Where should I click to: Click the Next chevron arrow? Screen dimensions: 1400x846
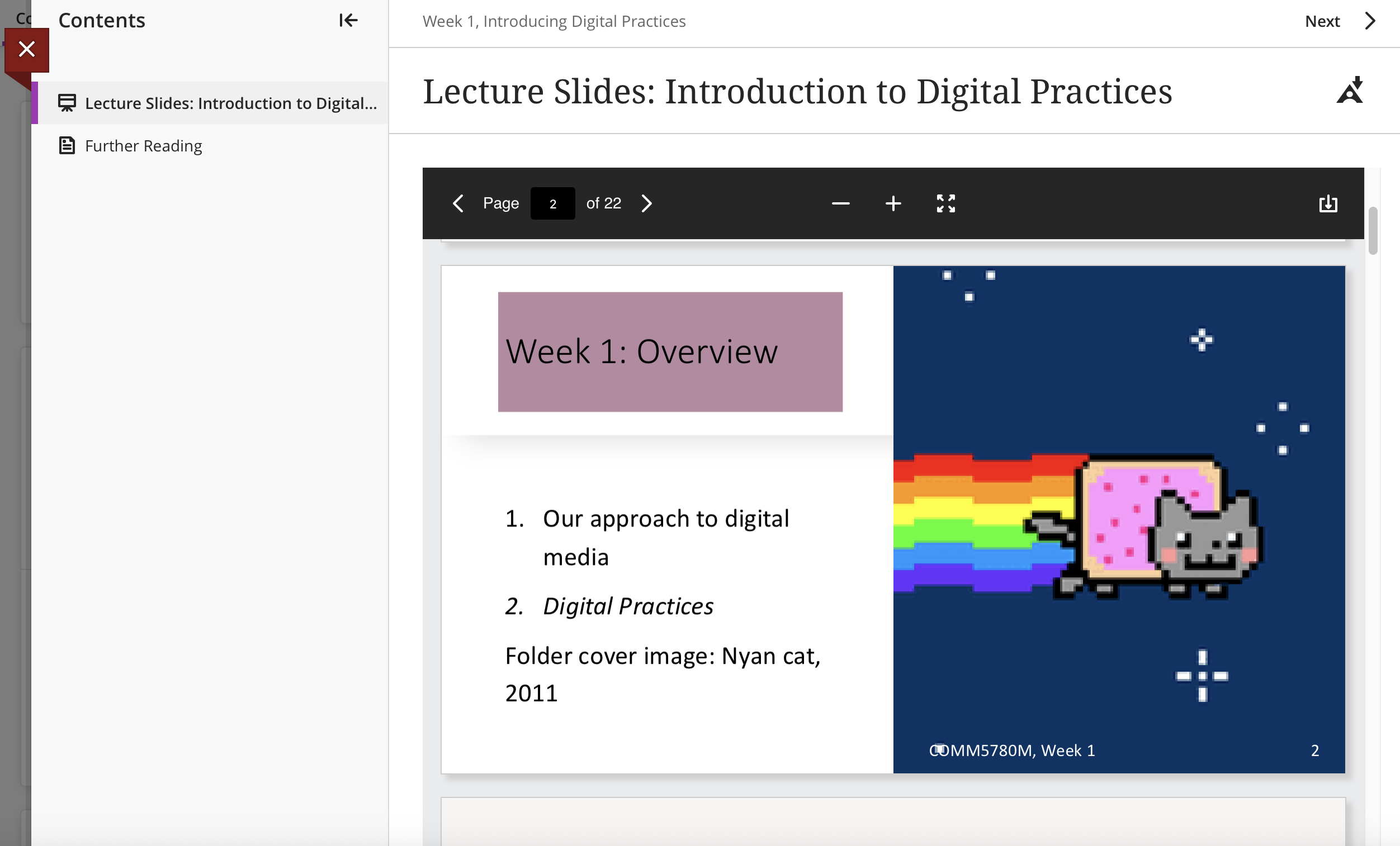point(1370,21)
